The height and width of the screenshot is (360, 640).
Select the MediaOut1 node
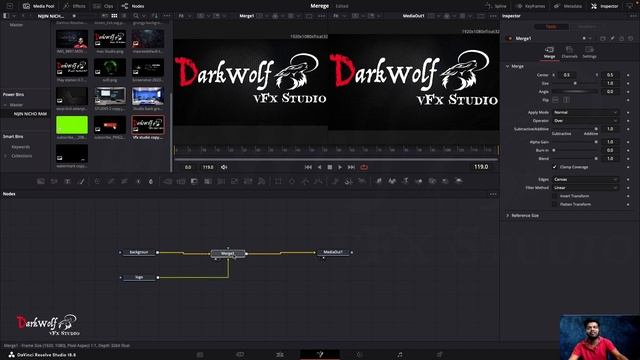pos(333,252)
